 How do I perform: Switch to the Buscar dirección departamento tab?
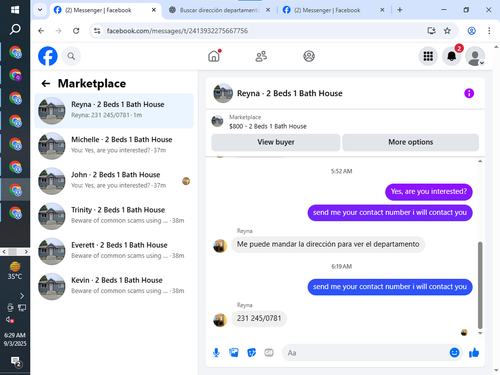(219, 10)
